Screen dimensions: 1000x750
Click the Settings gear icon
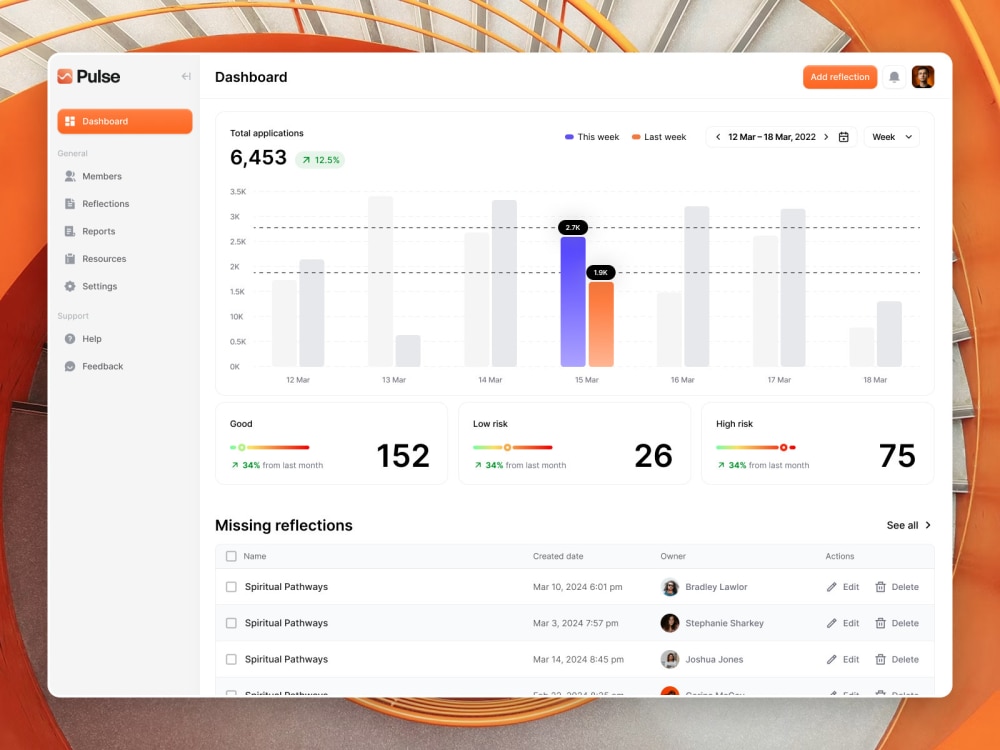coord(70,286)
